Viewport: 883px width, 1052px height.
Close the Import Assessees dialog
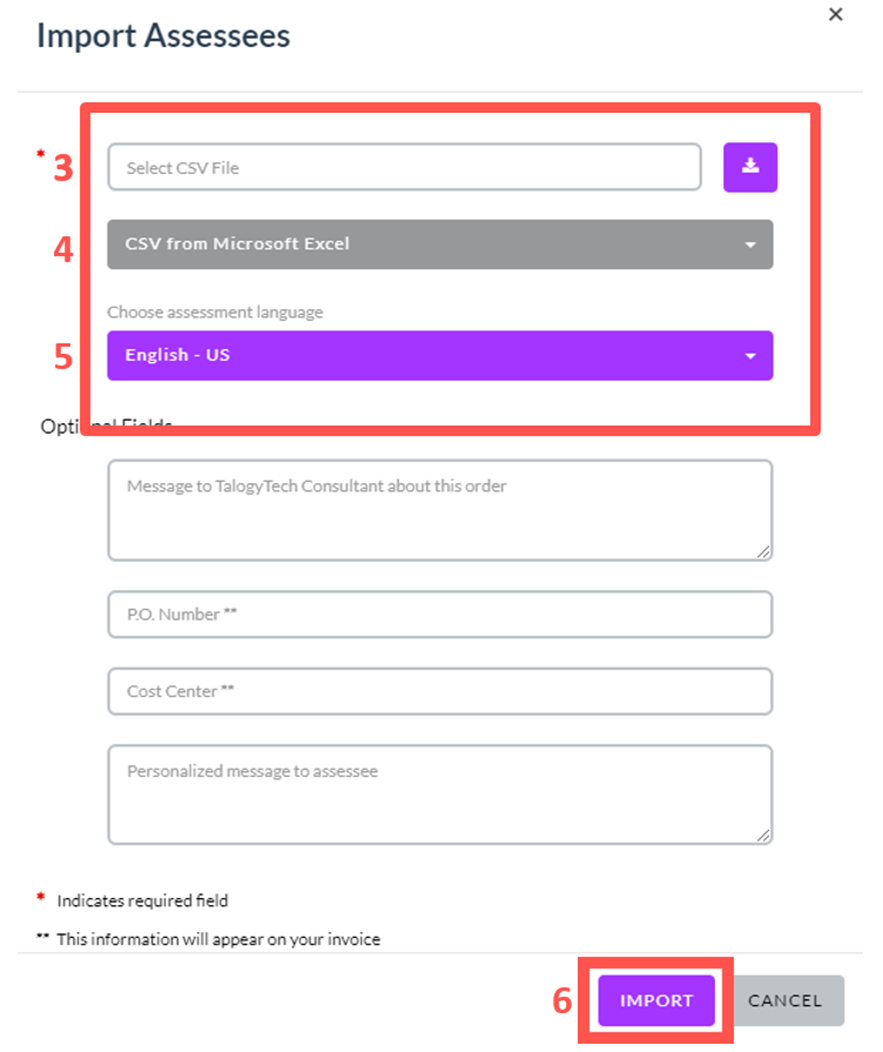coord(835,14)
